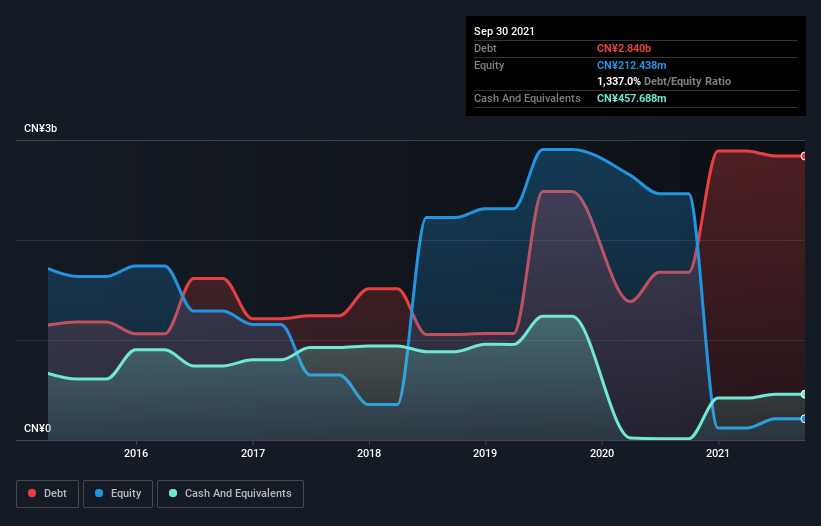This screenshot has height=526, width=821.
Task: Click the CN¥2.840b debt value
Action: coord(624,48)
